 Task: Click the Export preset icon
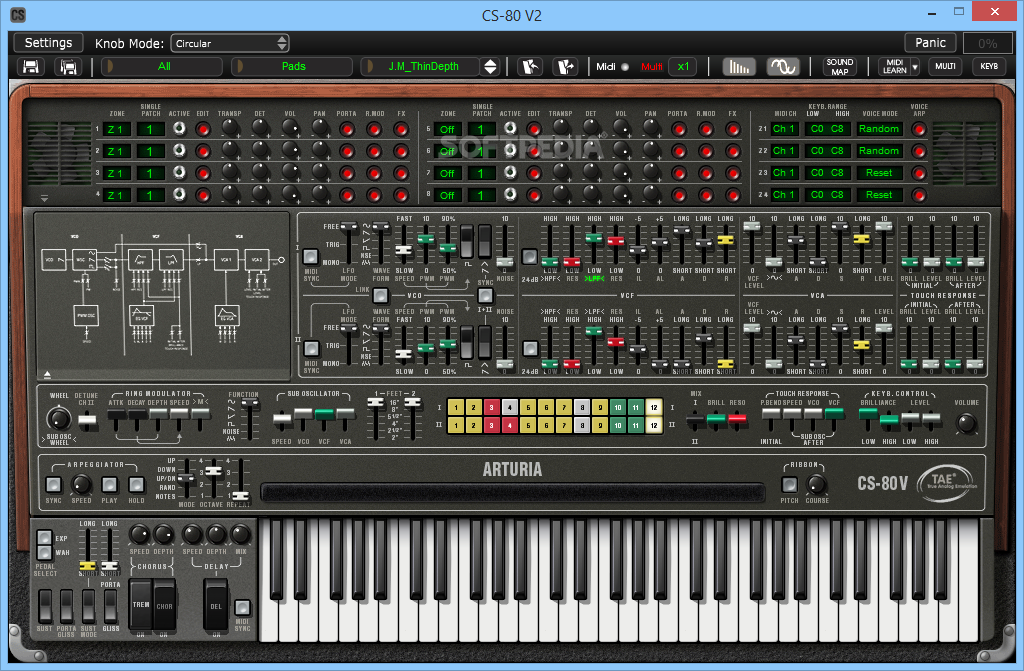[566, 67]
